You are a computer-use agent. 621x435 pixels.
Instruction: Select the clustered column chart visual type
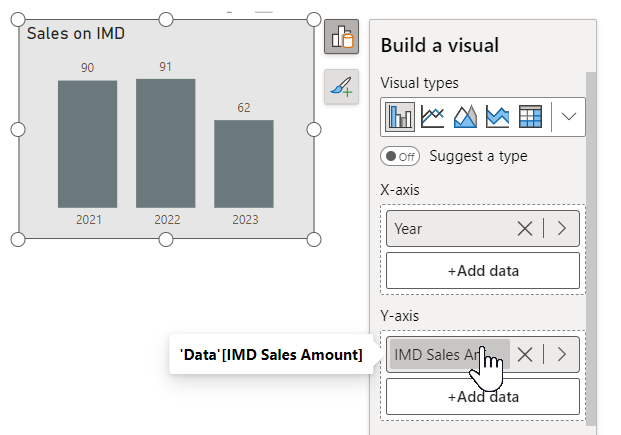[400, 117]
